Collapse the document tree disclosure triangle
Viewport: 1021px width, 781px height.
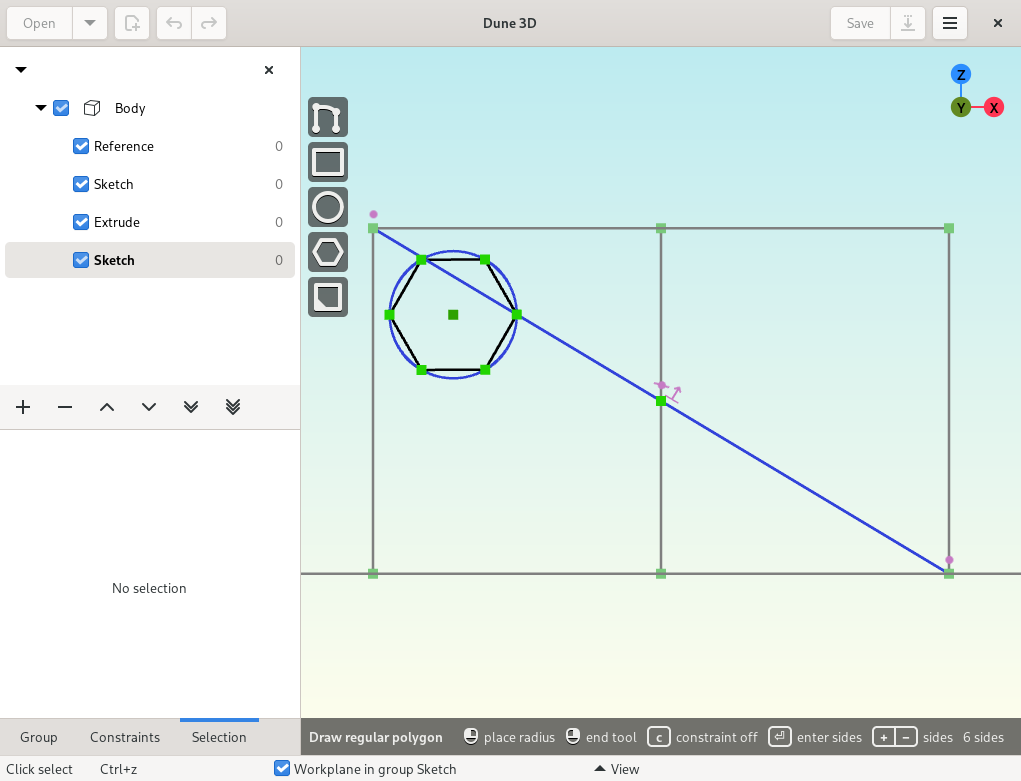pos(21,70)
